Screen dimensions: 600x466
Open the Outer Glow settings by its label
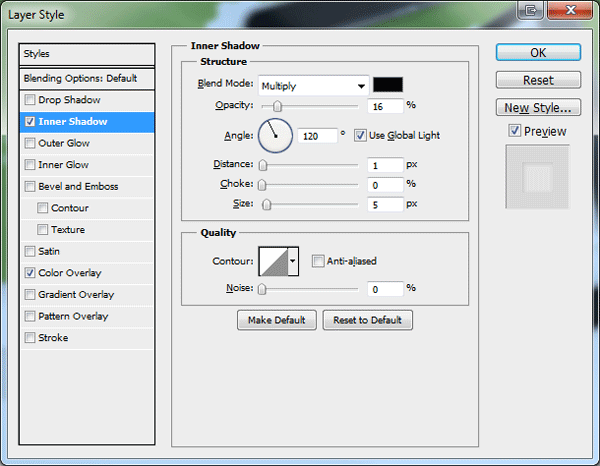click(x=64, y=143)
